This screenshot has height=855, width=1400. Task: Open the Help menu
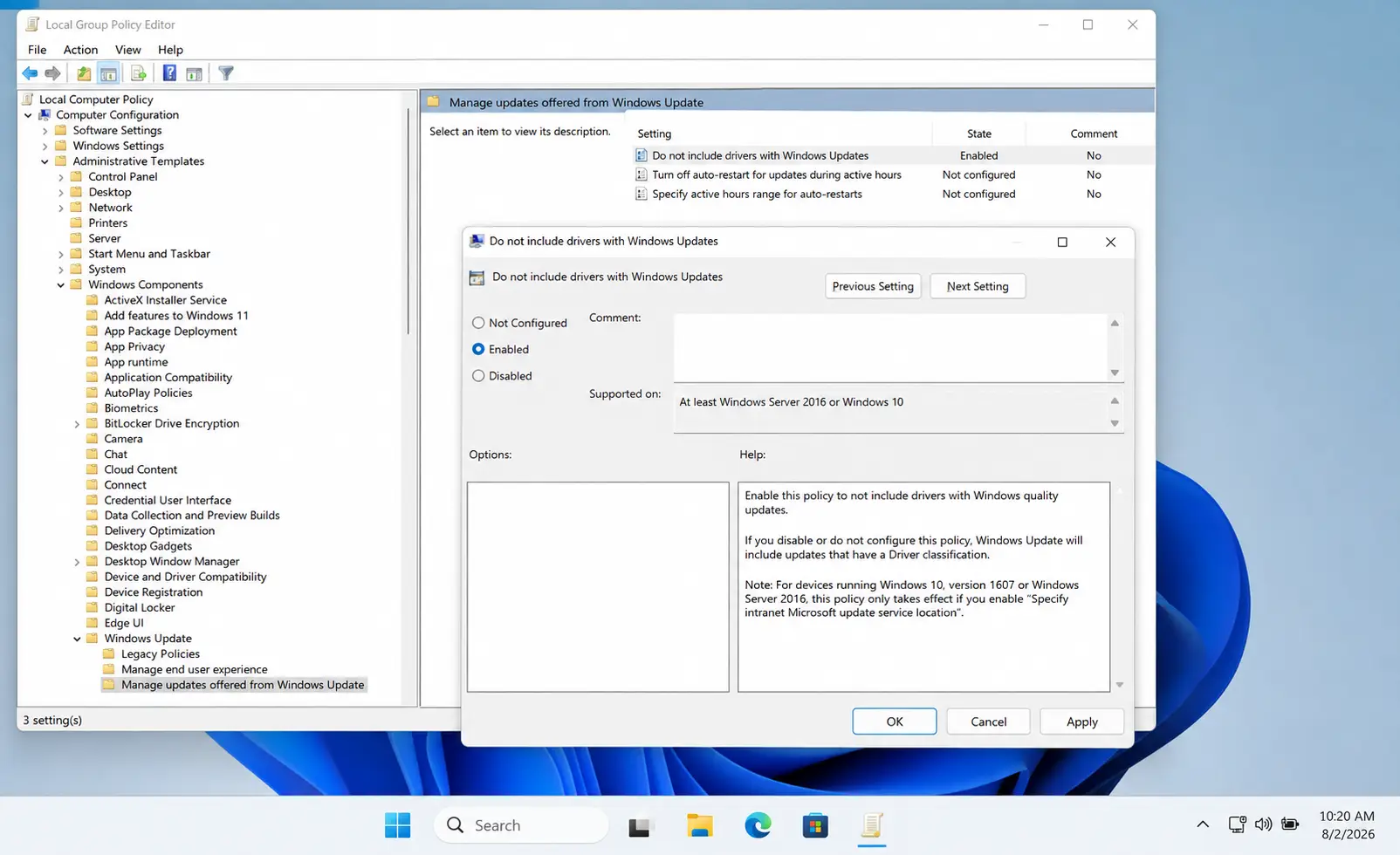click(170, 50)
